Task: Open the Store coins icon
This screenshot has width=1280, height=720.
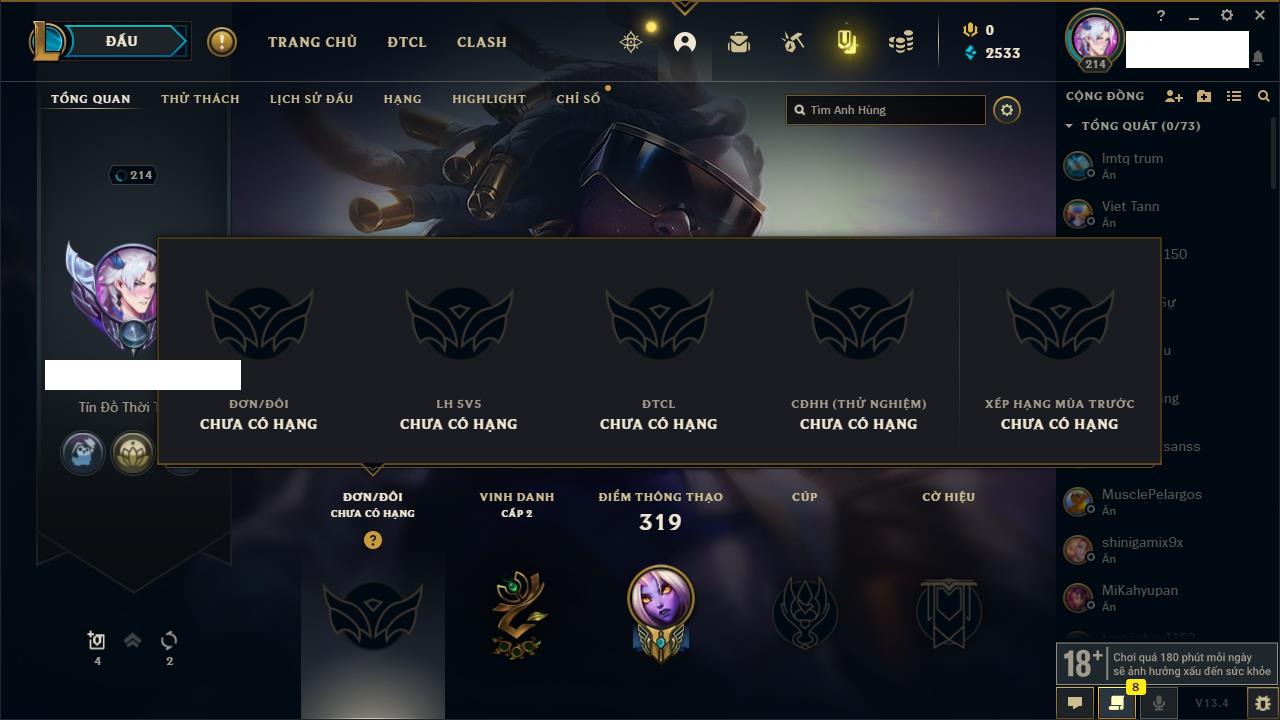Action: [x=901, y=42]
